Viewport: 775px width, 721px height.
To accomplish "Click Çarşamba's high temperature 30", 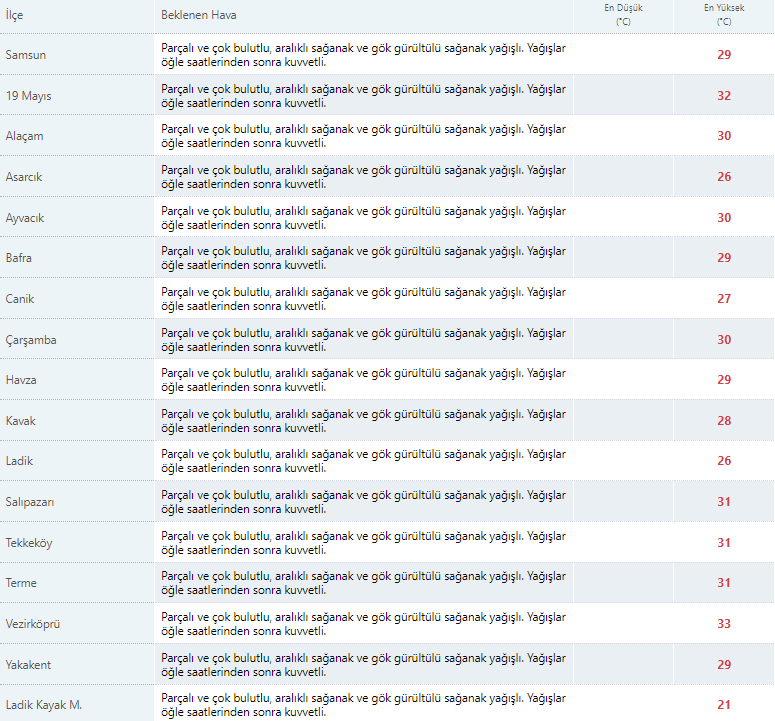I will [724, 340].
